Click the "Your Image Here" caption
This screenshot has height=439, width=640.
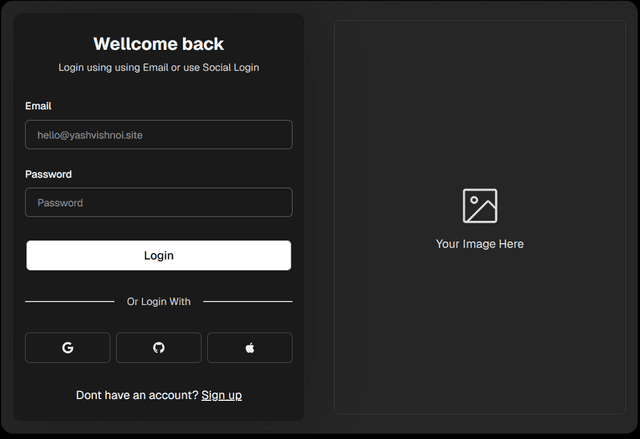(480, 244)
